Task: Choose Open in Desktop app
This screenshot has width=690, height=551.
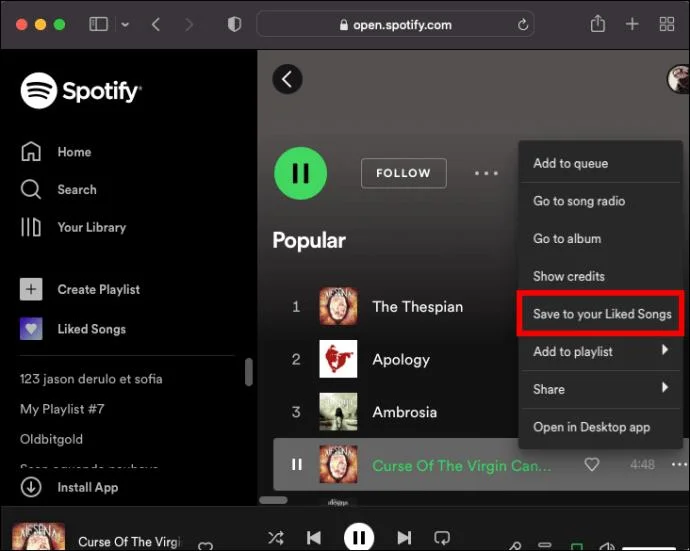Action: pyautogui.click(x=600, y=427)
